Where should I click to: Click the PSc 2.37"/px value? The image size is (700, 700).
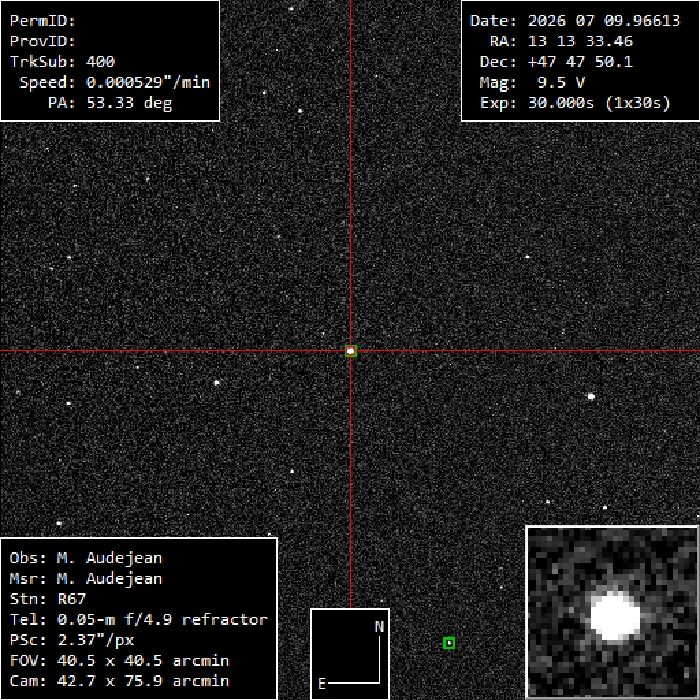[x=96, y=640]
